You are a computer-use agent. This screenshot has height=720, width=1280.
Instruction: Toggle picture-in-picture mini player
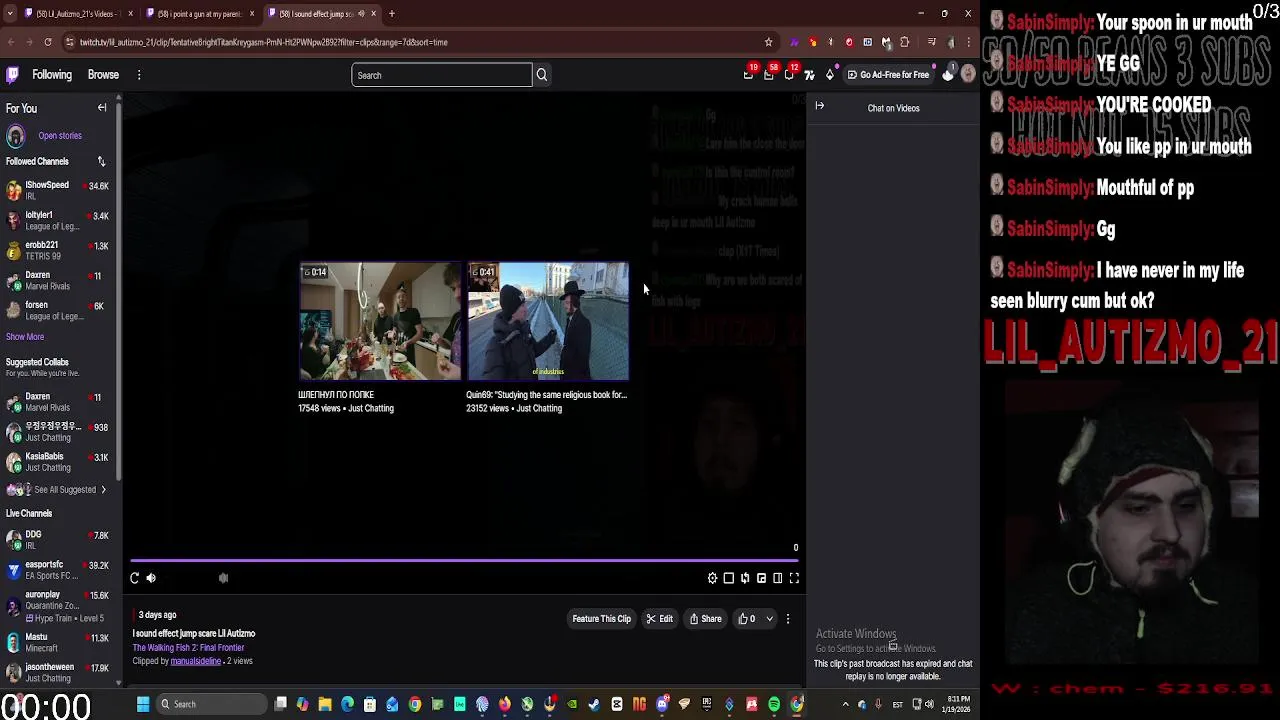(761, 578)
